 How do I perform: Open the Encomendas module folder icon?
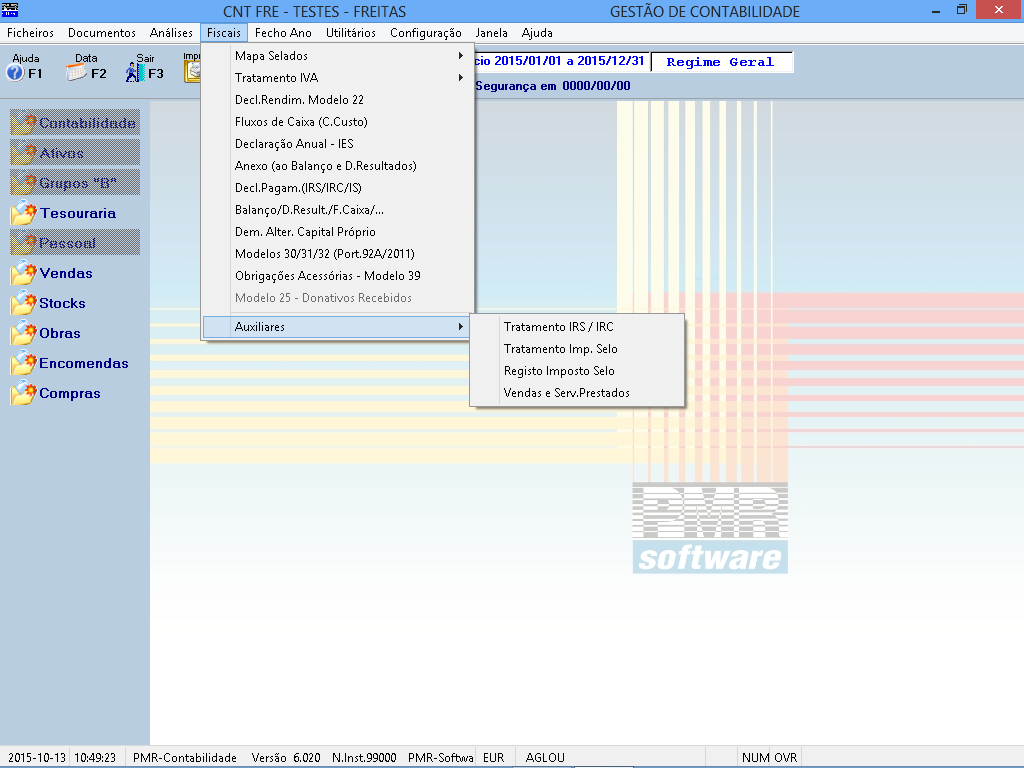[x=24, y=363]
